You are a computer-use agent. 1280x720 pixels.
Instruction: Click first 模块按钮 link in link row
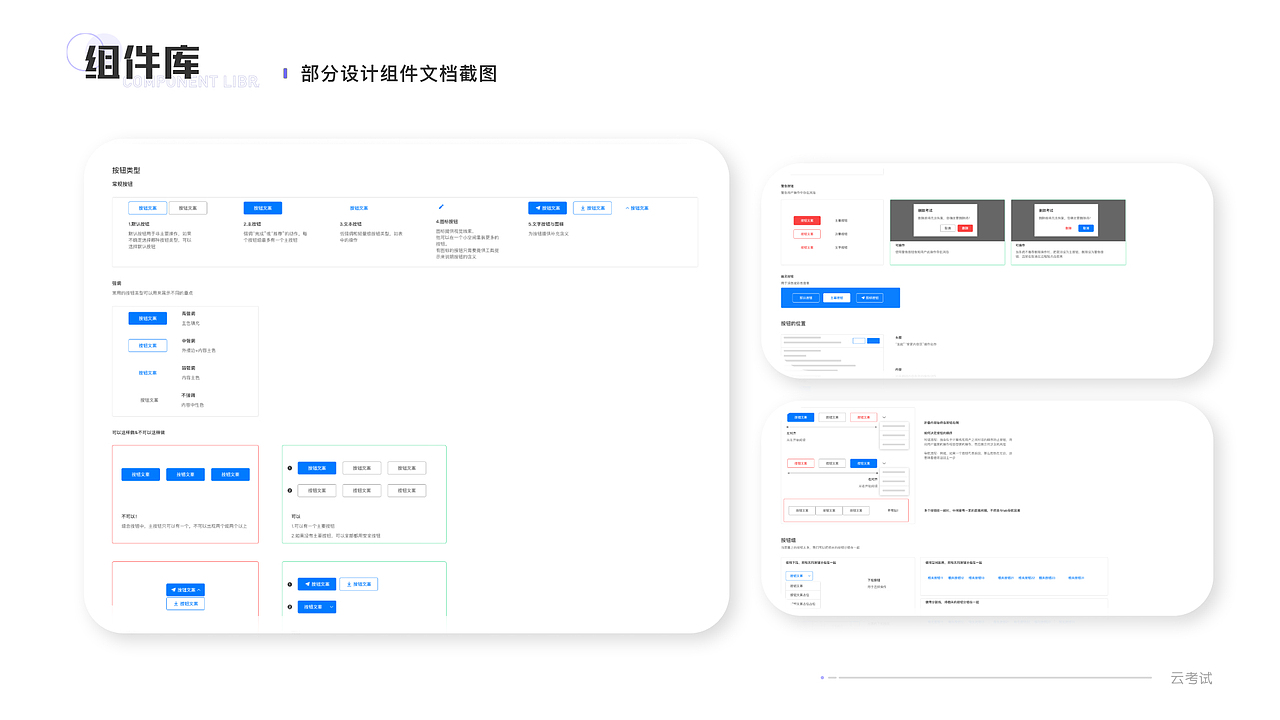coord(935,577)
